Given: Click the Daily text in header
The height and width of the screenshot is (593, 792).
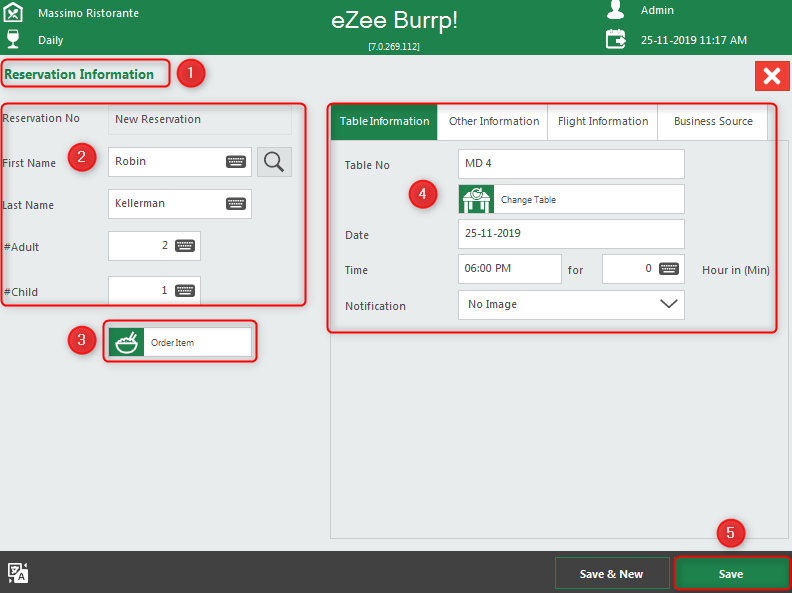Looking at the screenshot, I should (51, 40).
